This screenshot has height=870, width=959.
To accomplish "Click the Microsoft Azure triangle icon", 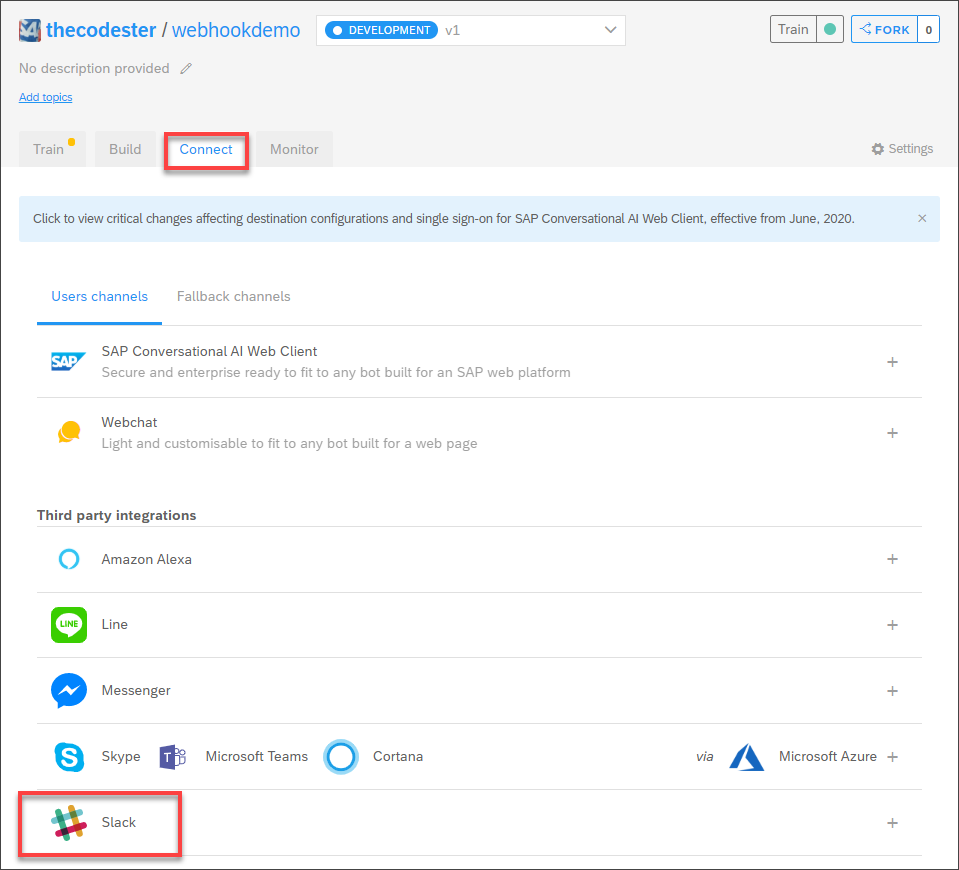I will click(746, 757).
